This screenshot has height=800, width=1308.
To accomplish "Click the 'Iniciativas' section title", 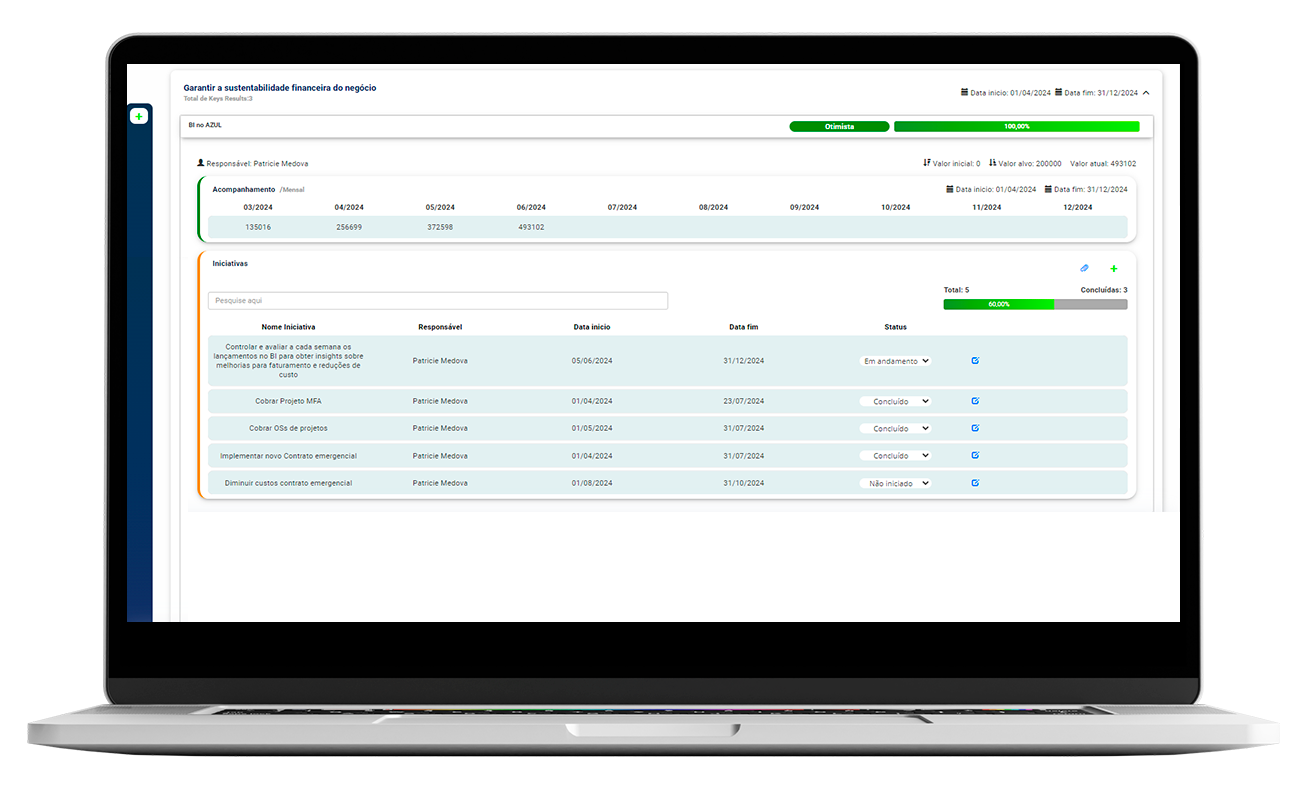I will (x=230, y=263).
